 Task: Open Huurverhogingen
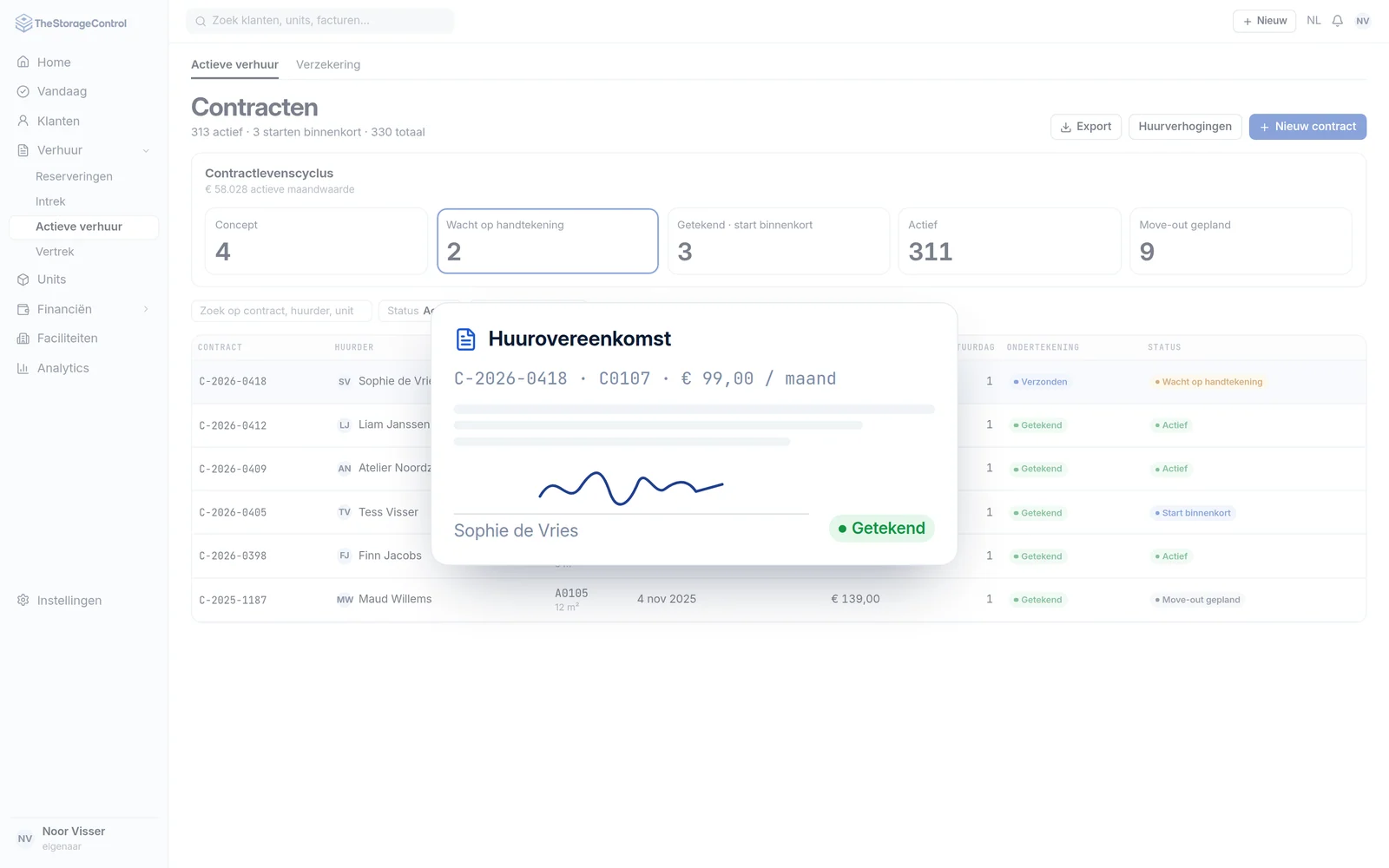[x=1185, y=127]
